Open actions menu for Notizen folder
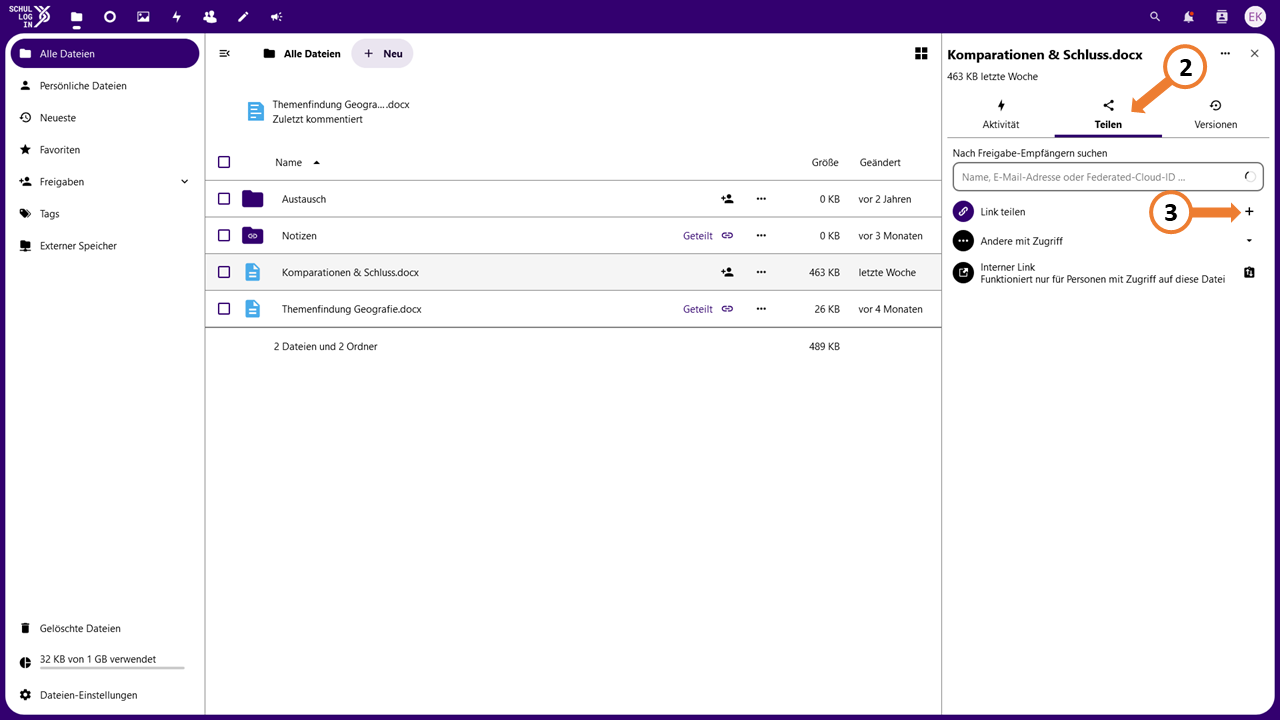Screen dimensions: 1280x720 tap(761, 236)
